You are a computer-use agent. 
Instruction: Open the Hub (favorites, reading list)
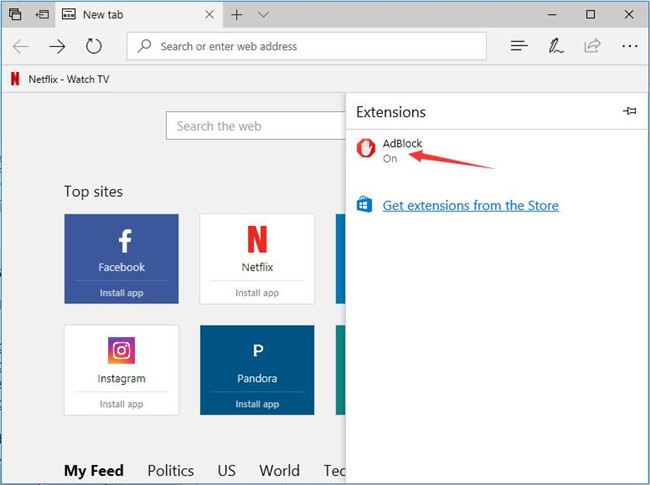coord(519,46)
